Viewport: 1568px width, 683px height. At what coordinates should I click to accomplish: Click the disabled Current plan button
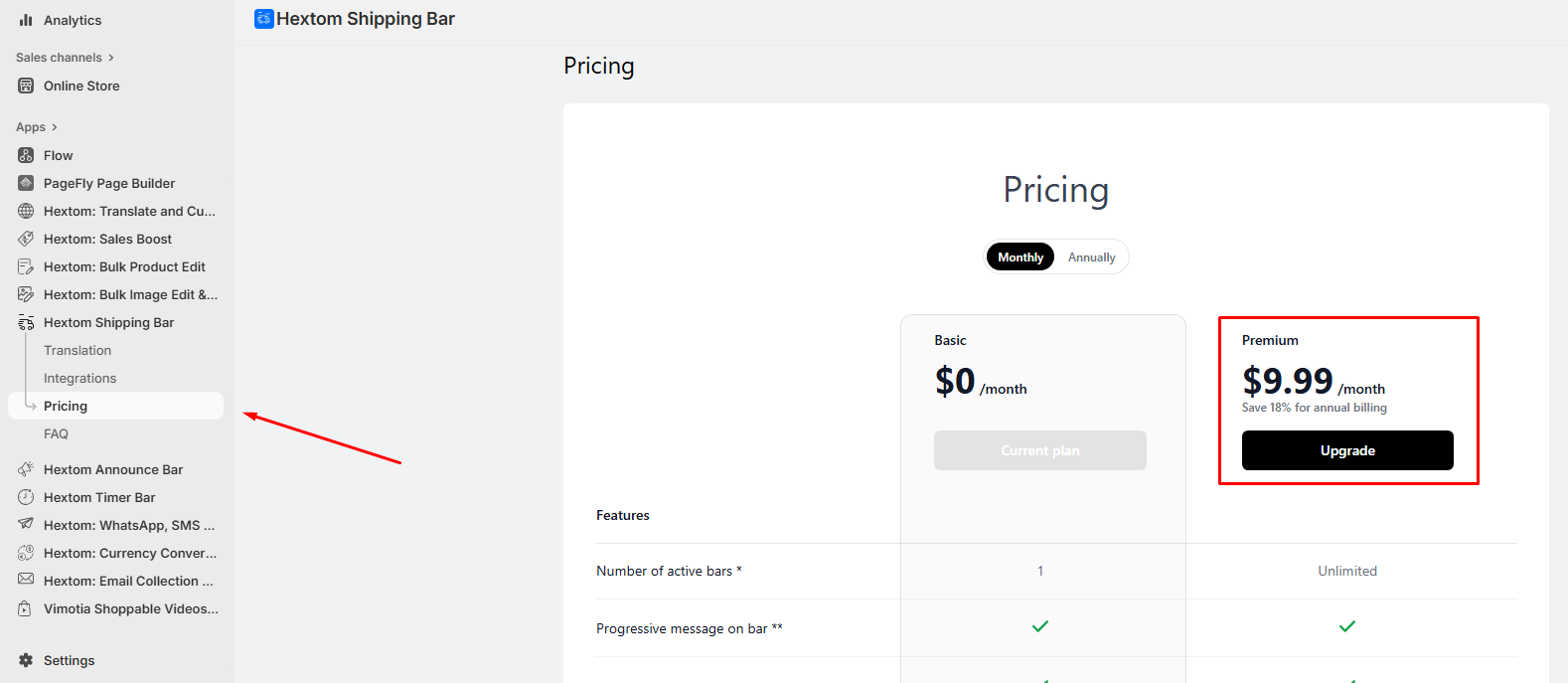[1039, 450]
